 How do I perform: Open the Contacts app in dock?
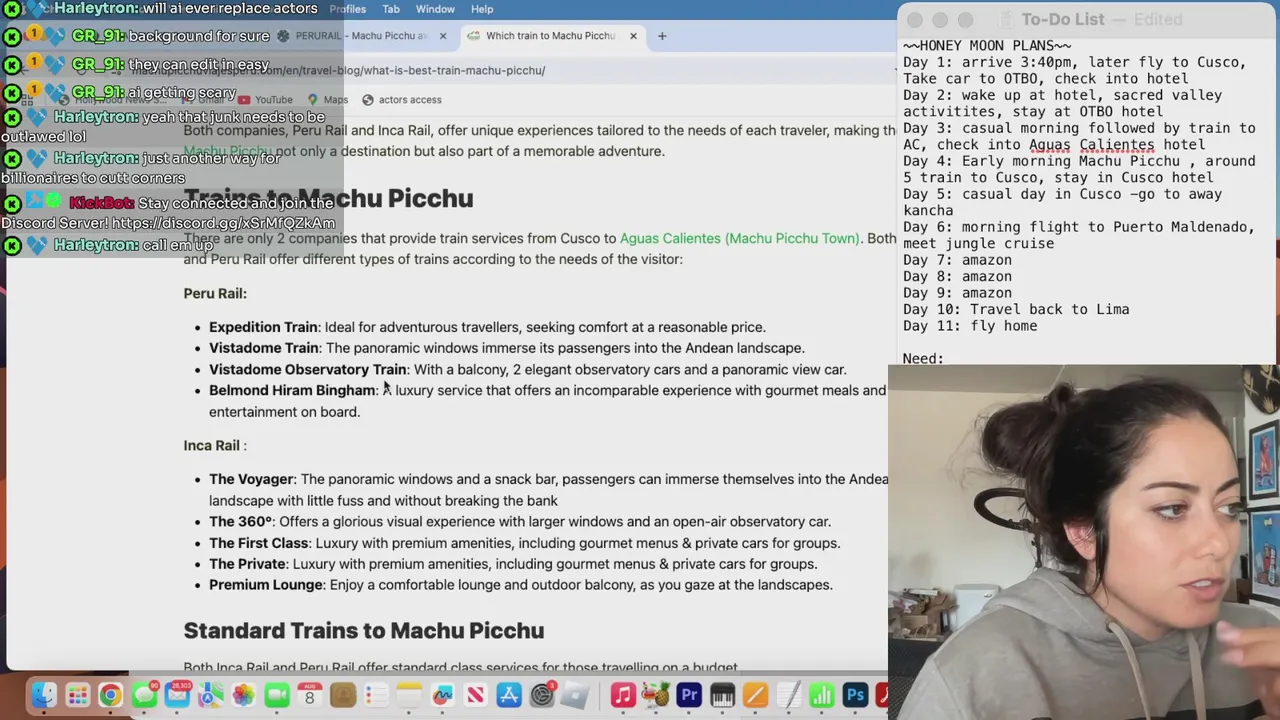coord(343,695)
